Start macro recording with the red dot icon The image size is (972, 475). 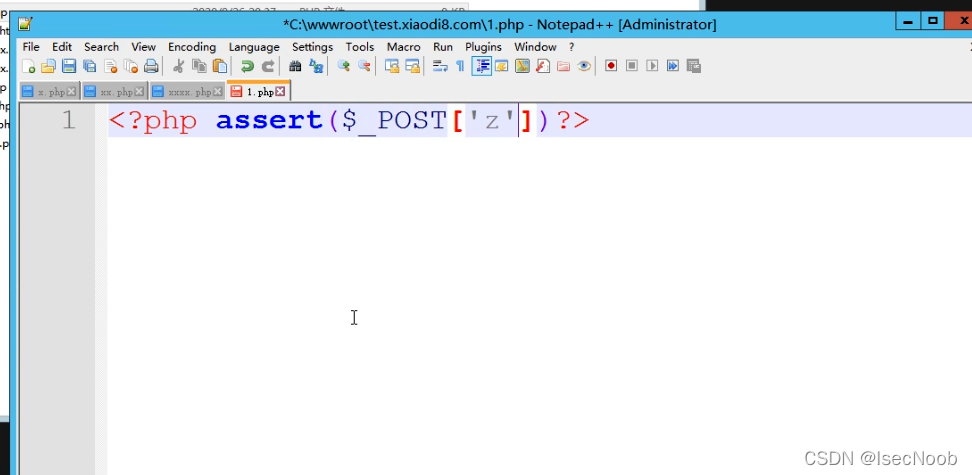611,66
